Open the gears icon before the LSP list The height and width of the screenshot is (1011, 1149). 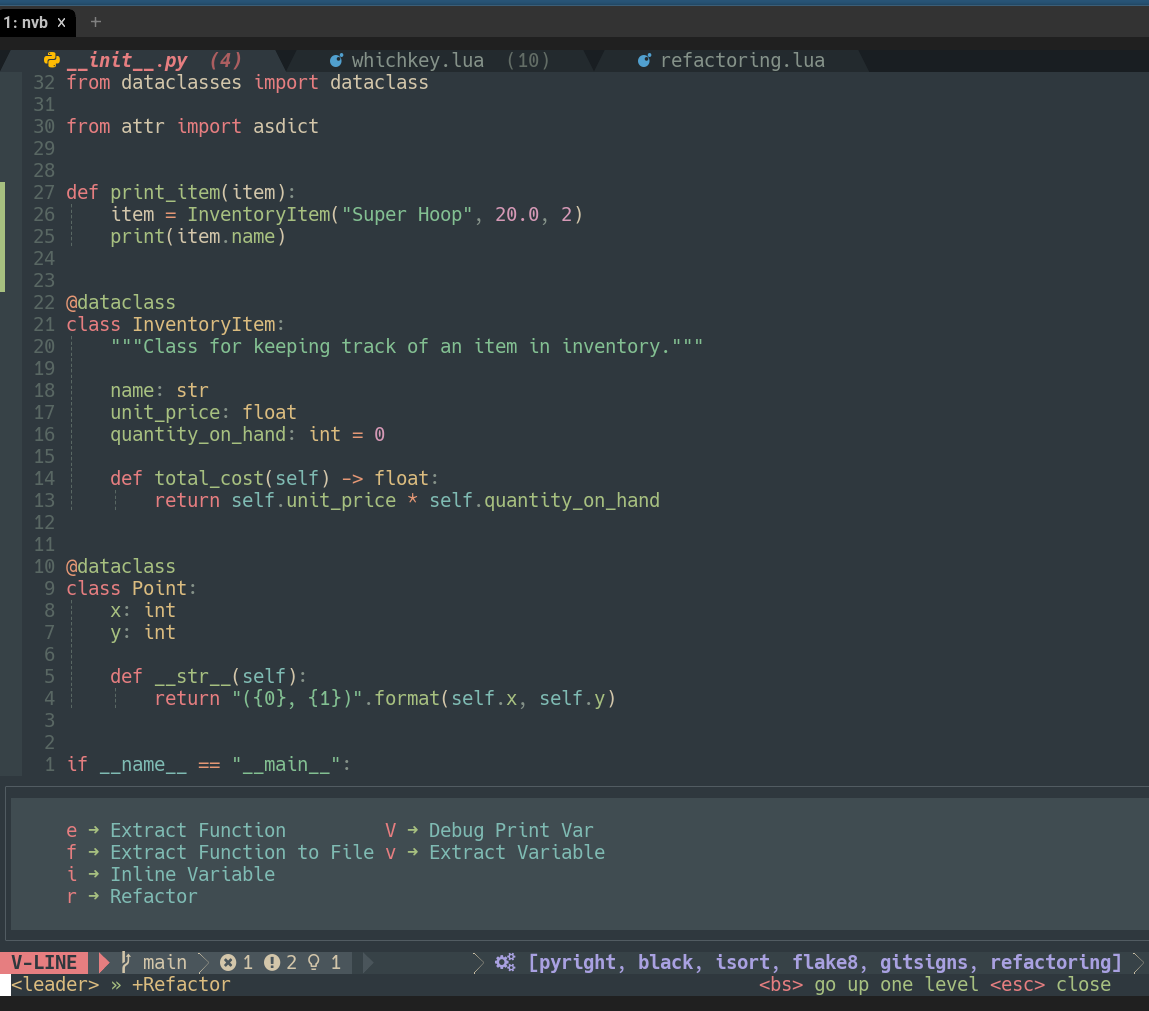coord(505,962)
